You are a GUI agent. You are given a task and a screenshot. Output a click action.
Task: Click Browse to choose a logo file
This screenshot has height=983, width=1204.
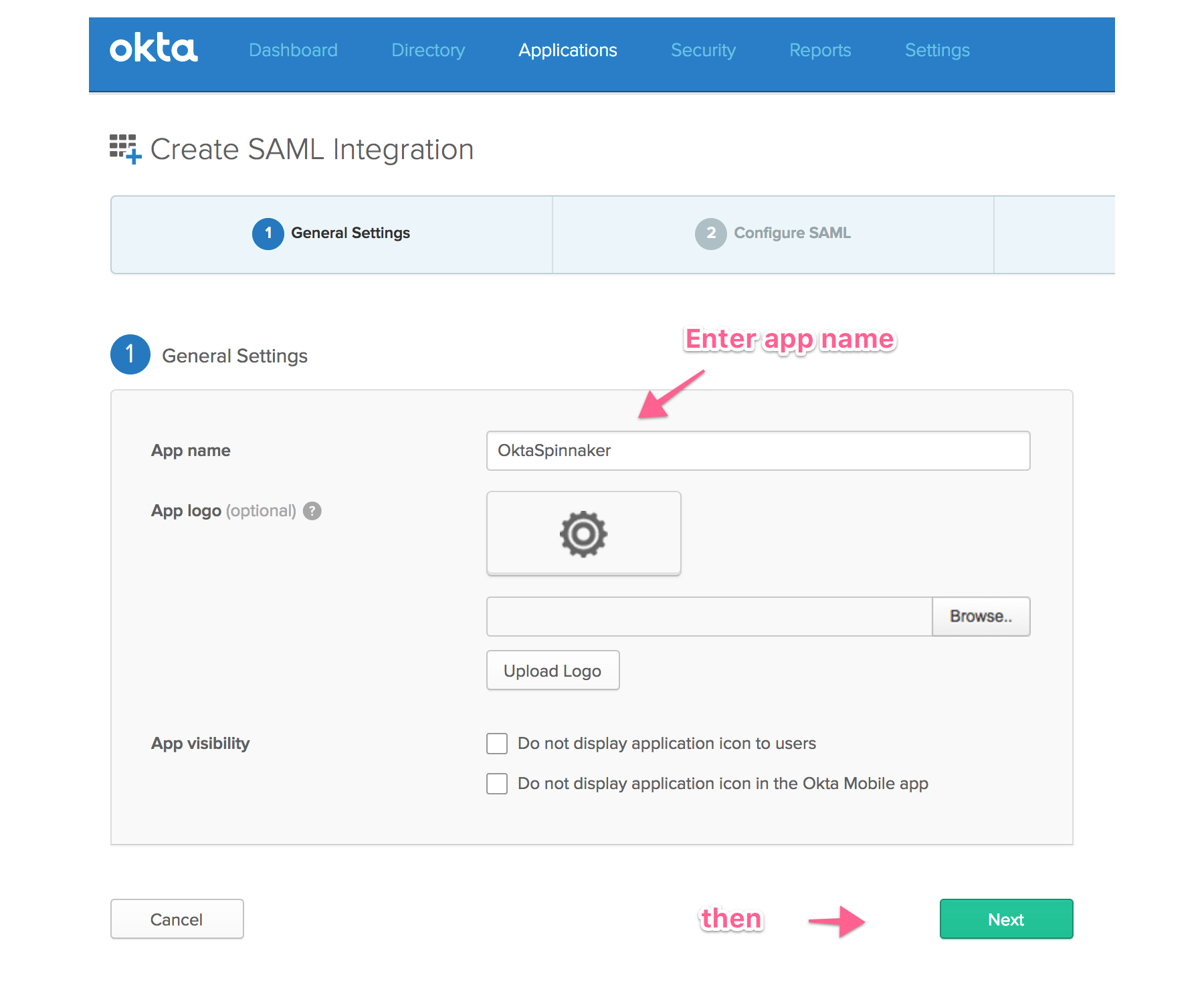(x=981, y=617)
